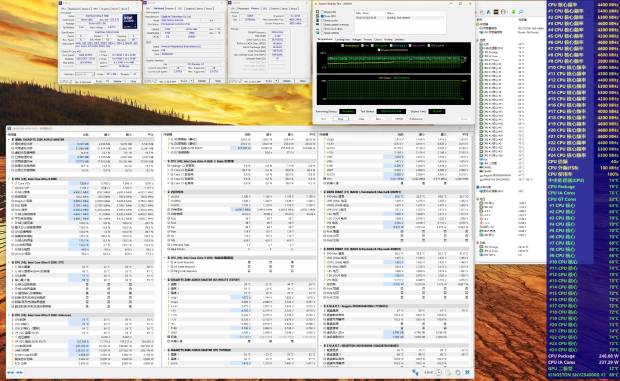Switch to the Clocks tab

(378, 39)
